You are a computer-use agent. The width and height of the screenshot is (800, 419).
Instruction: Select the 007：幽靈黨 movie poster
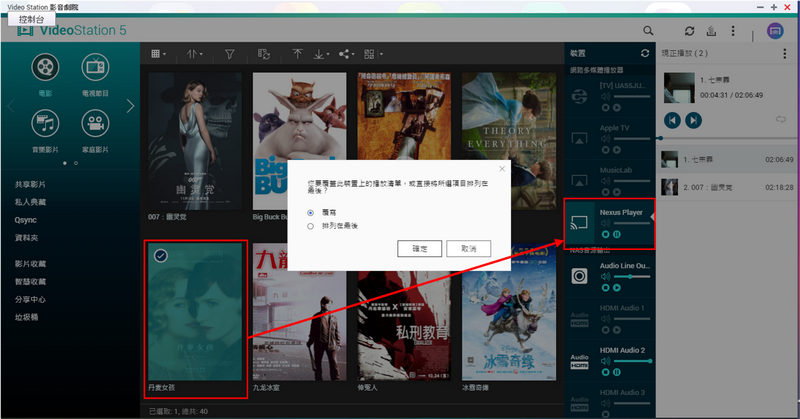[x=195, y=141]
